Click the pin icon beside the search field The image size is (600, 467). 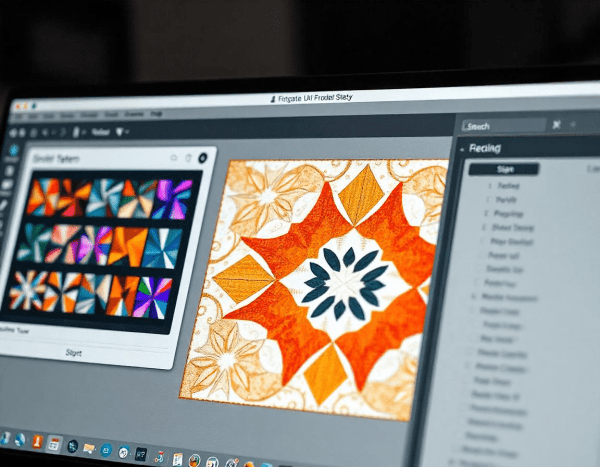coord(556,124)
